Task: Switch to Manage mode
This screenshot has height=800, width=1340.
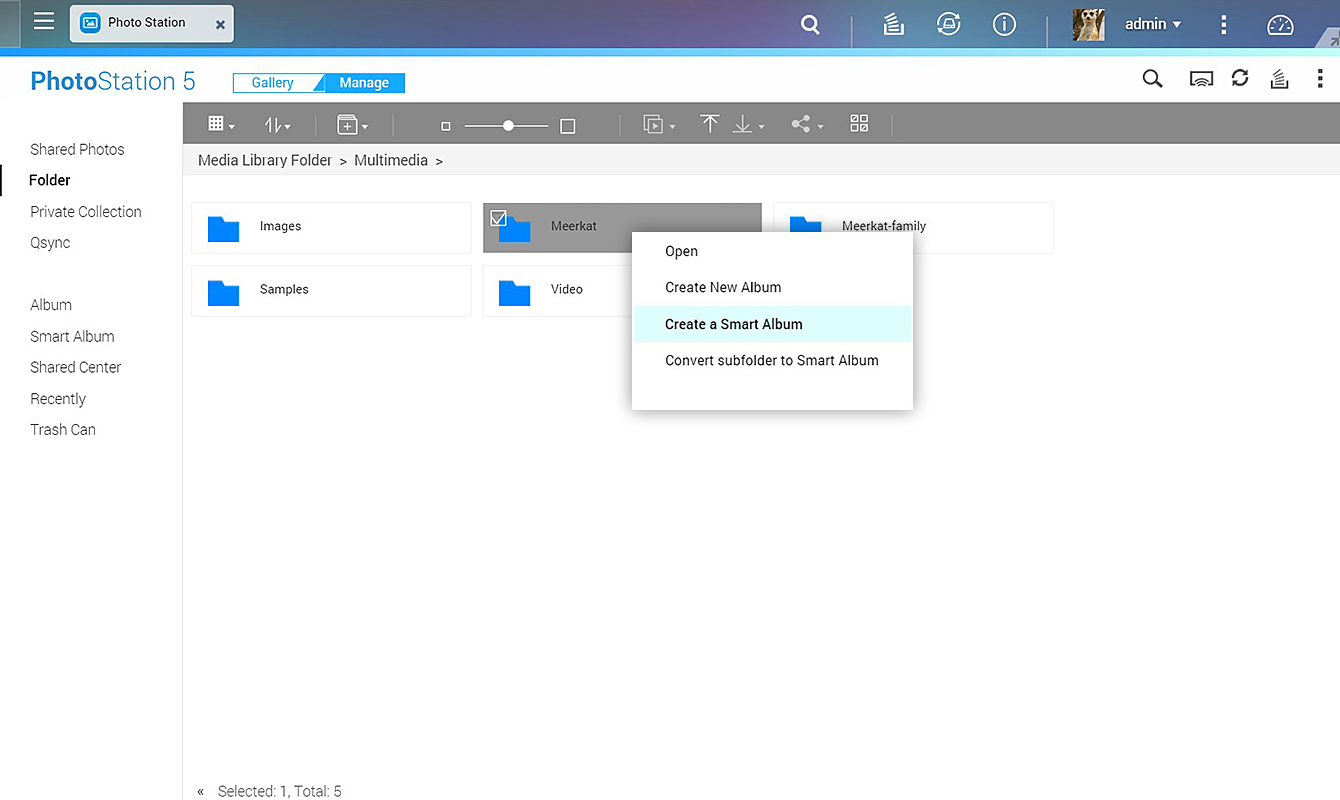Action: point(364,83)
